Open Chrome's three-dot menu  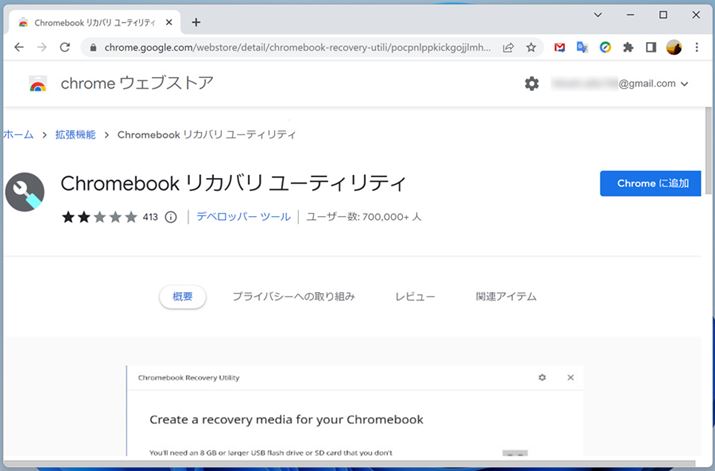tap(697, 47)
